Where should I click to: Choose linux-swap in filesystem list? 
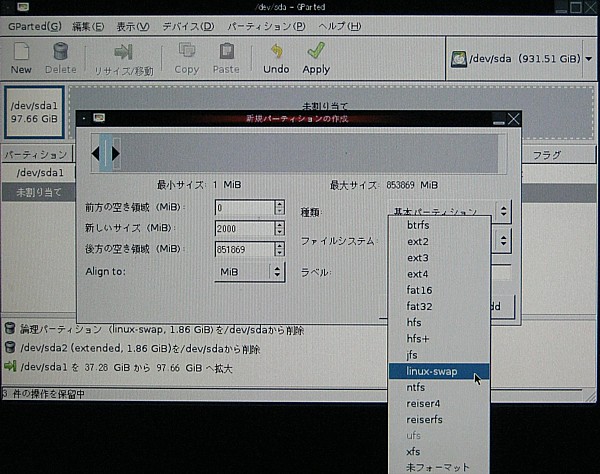[439, 371]
